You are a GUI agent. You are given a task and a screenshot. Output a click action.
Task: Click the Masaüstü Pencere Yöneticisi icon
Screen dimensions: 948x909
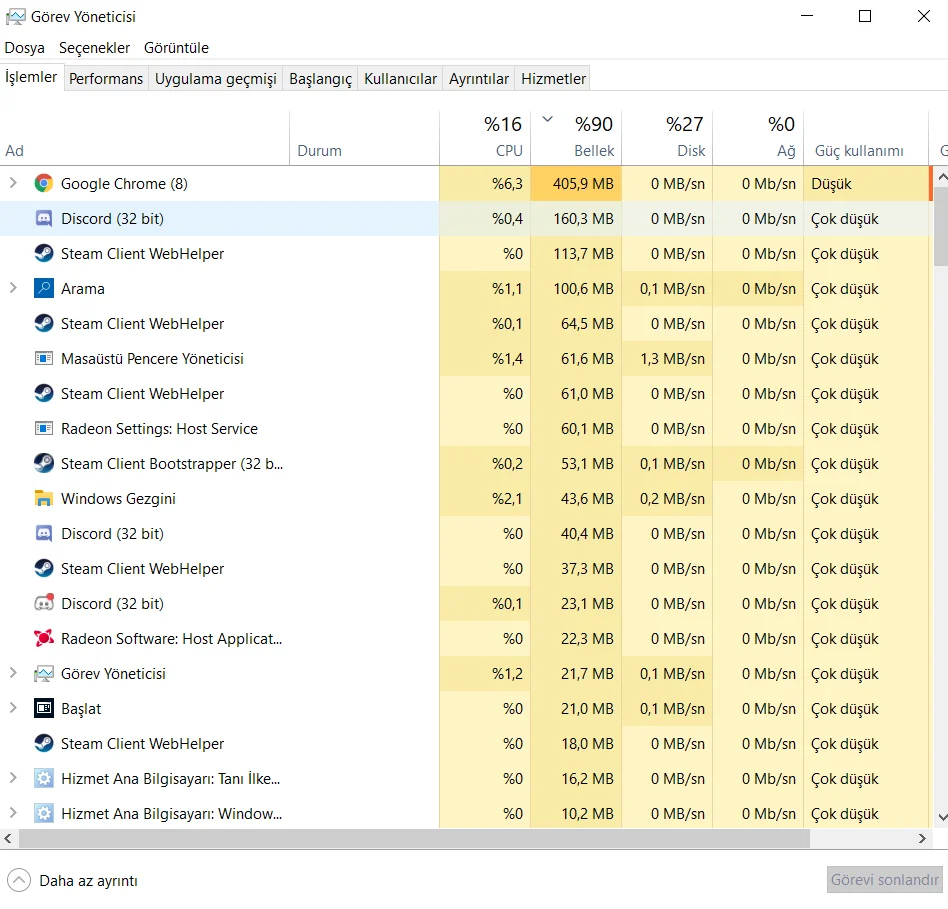[x=43, y=358]
